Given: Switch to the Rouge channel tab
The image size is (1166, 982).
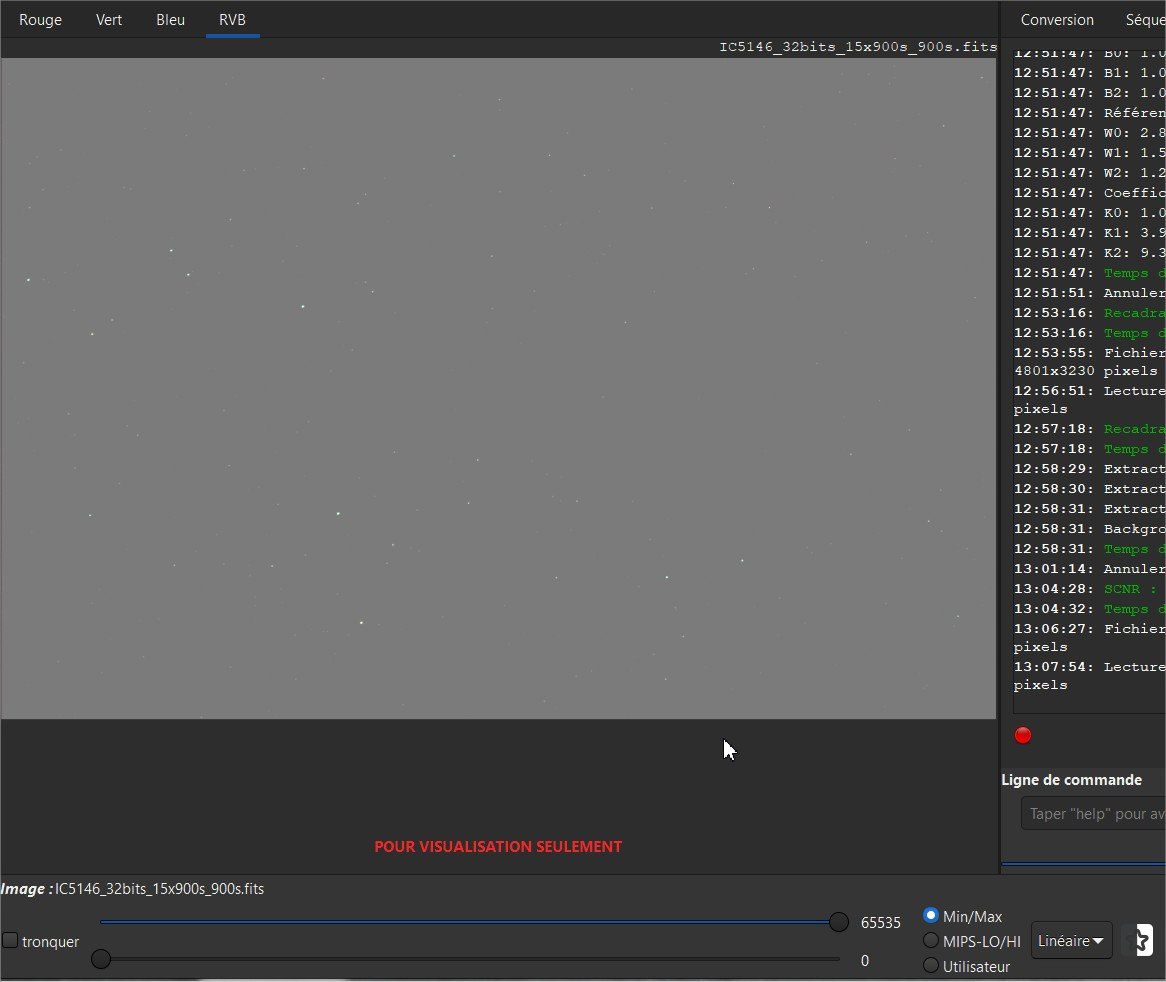Looking at the screenshot, I should click(40, 20).
